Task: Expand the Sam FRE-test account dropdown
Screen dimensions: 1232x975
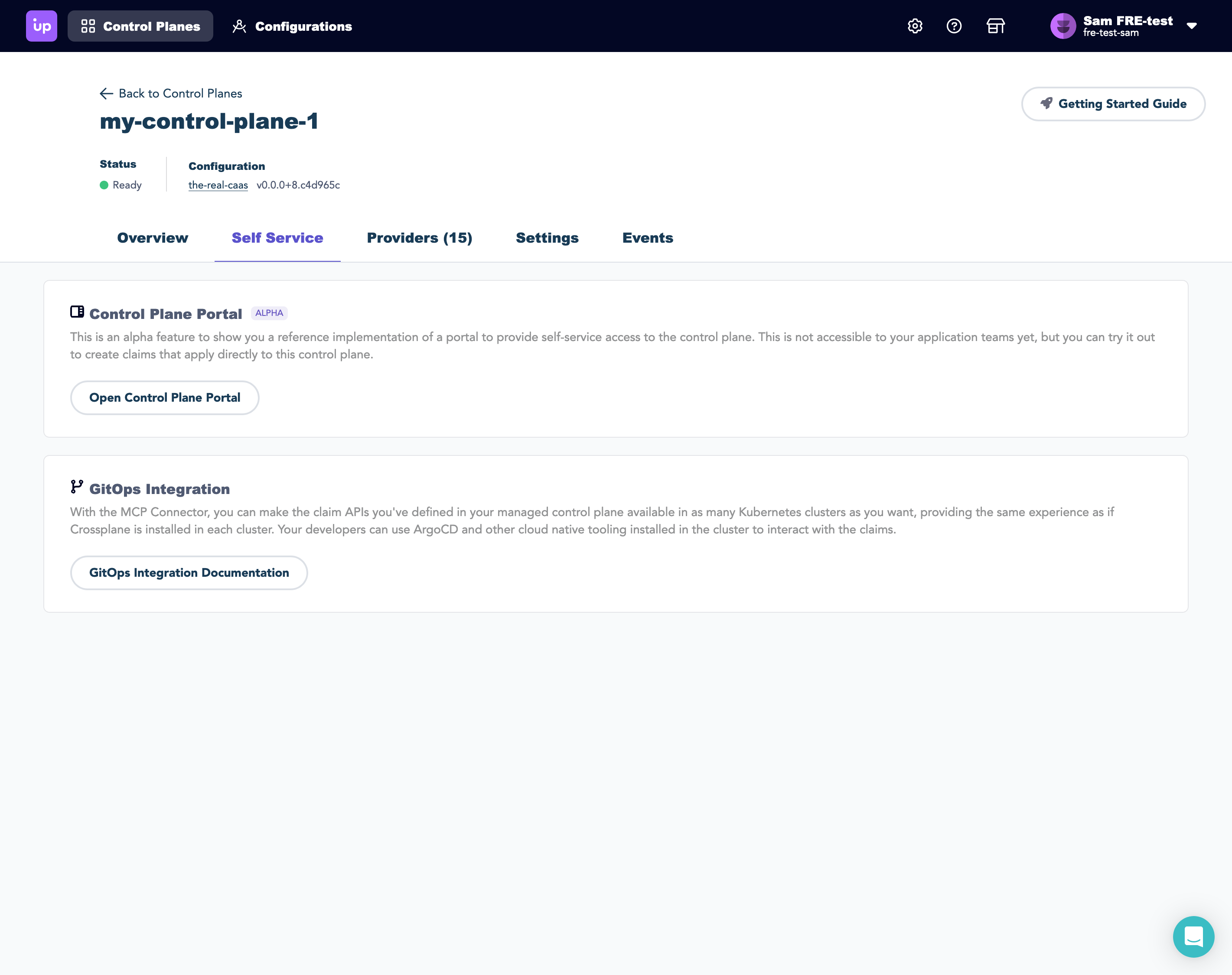Action: point(1191,26)
